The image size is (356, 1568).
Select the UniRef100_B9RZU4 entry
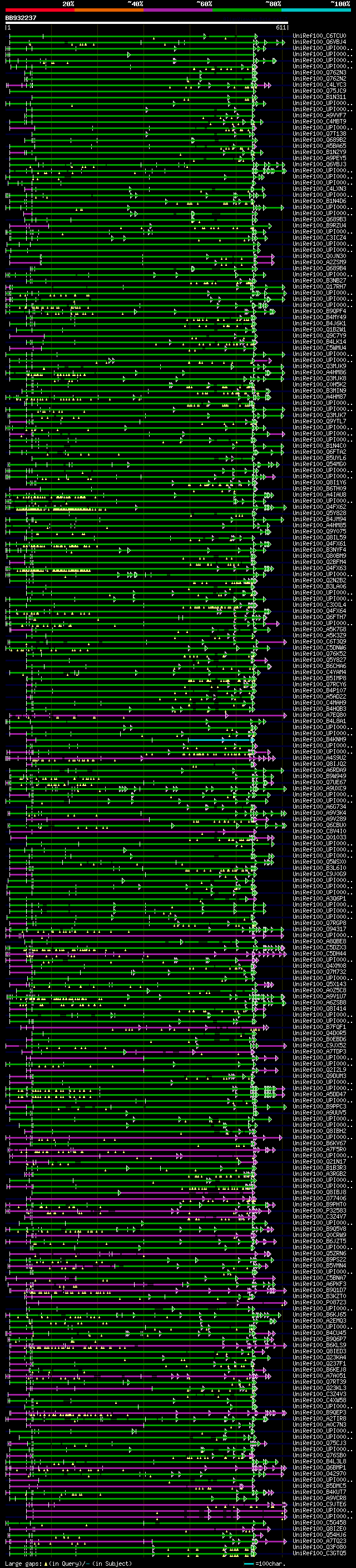click(x=319, y=225)
